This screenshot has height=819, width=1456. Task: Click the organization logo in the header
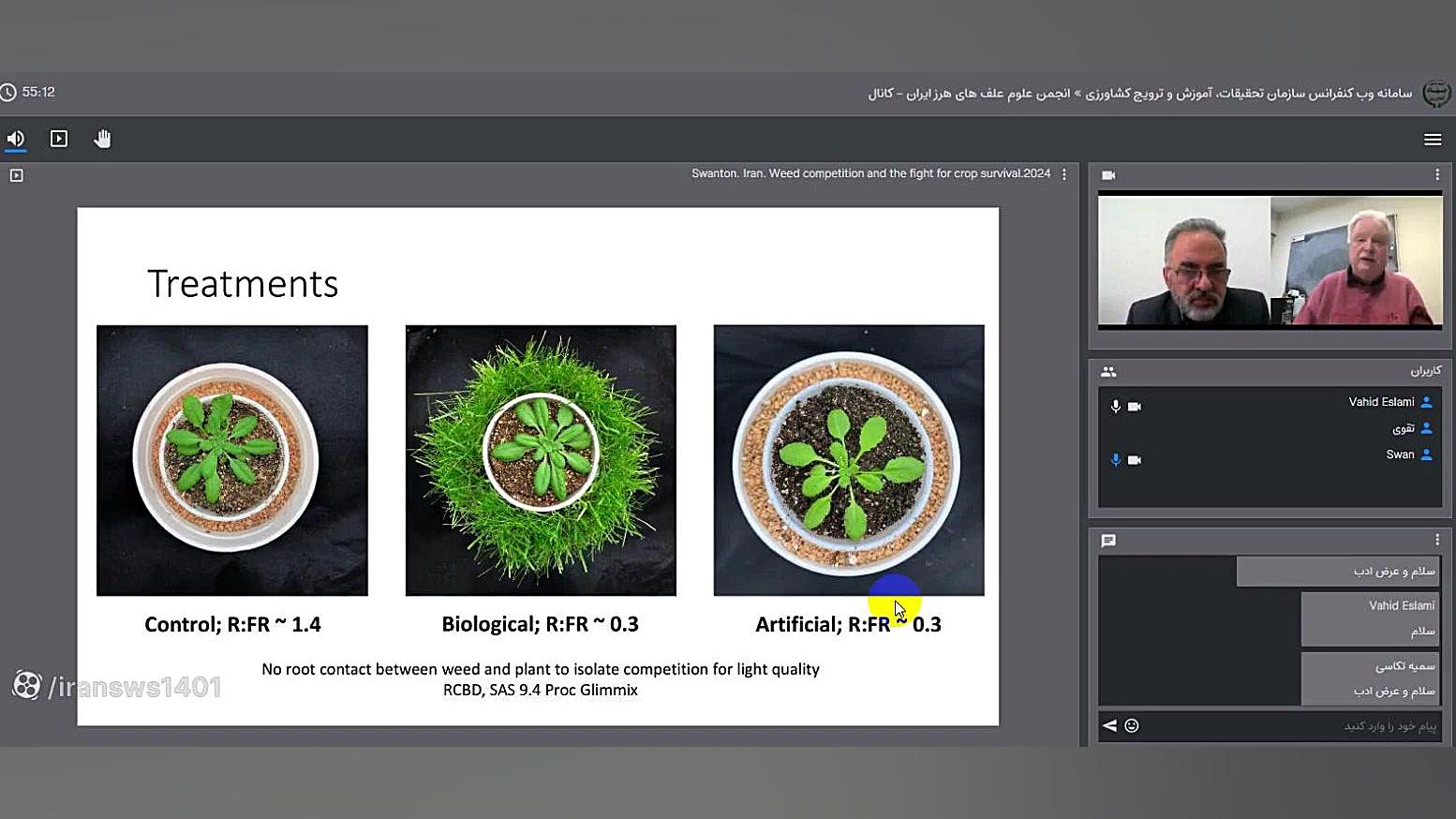tap(1436, 93)
